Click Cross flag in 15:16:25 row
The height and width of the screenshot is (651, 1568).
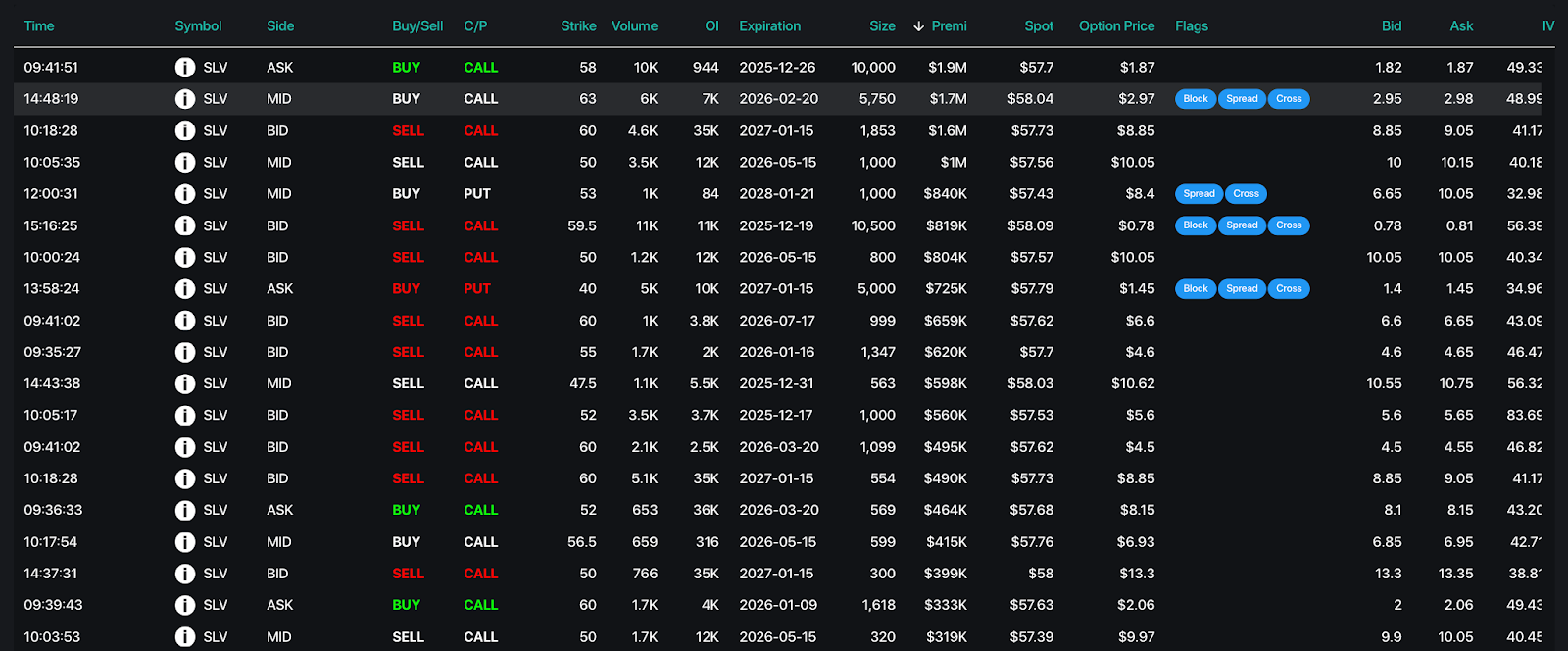[x=1289, y=225]
